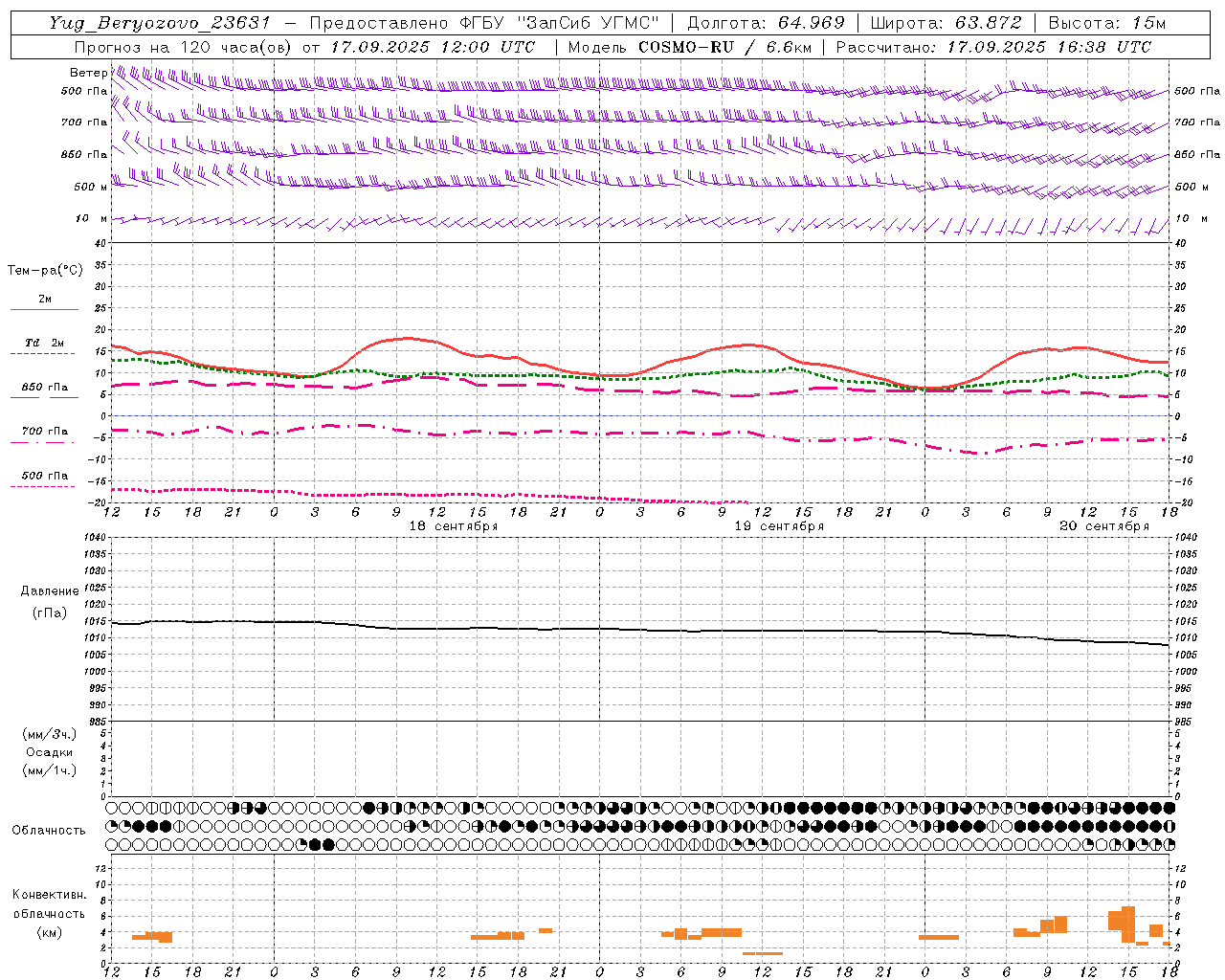The width and height of the screenshot is (1225, 980).
Task: Click the forecast start time 17.09.2025 12:00 UTC
Action: tap(433, 47)
